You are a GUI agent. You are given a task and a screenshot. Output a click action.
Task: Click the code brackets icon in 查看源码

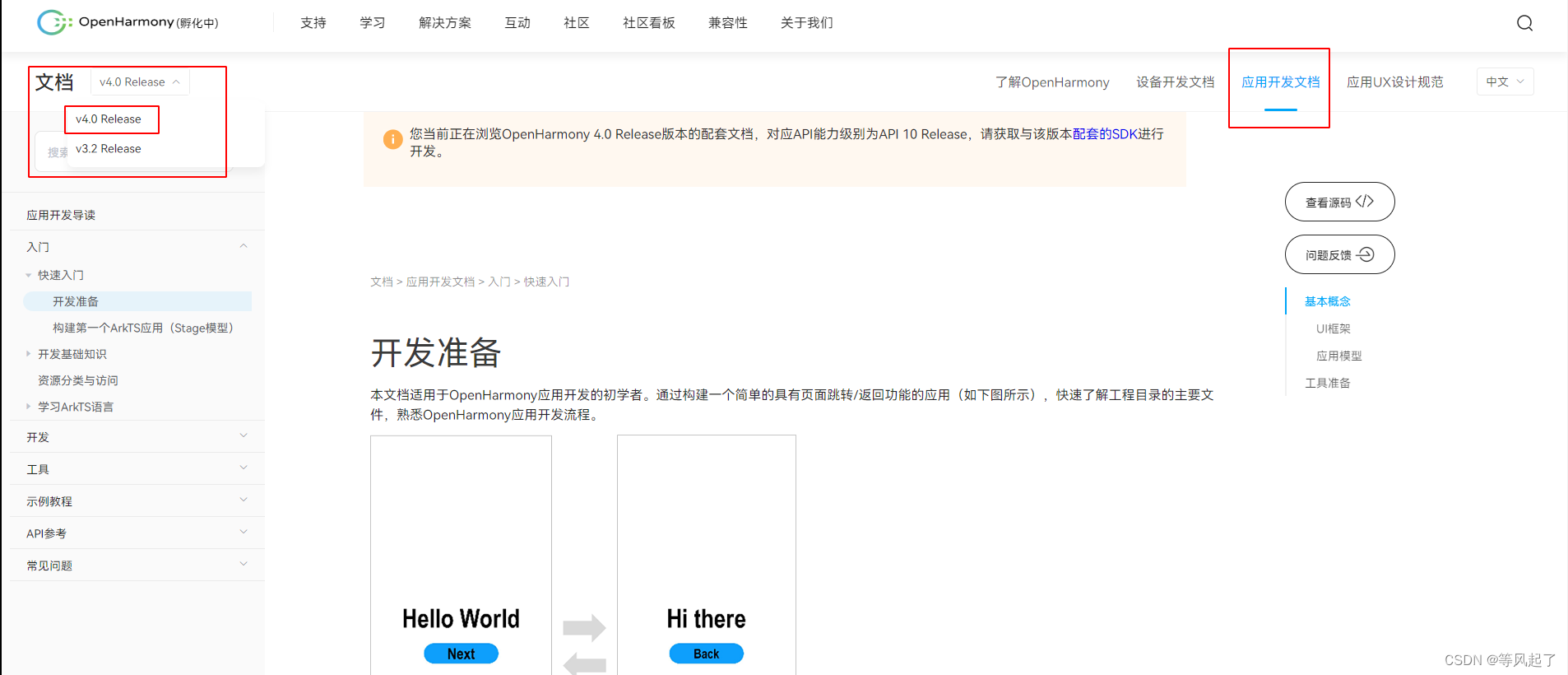pyautogui.click(x=1365, y=201)
